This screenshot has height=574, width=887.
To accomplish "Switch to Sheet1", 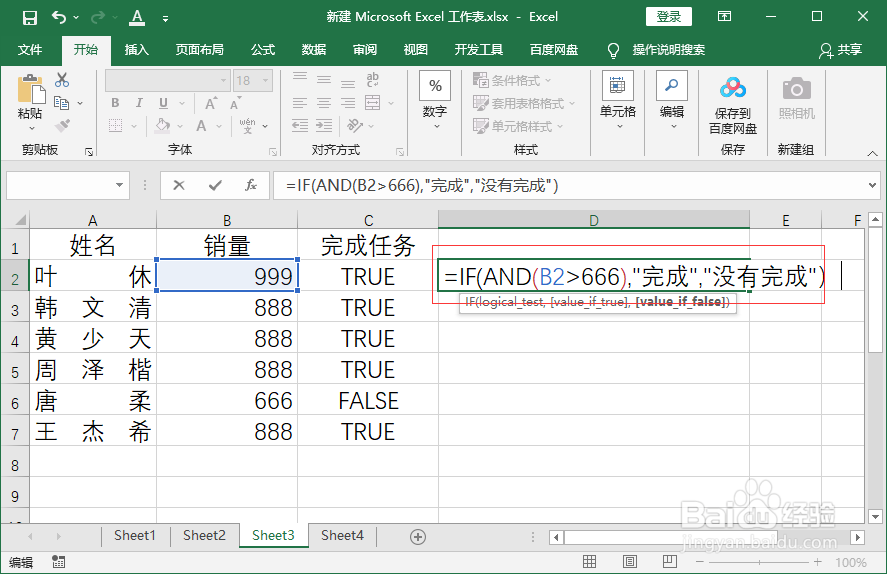I will [x=135, y=535].
